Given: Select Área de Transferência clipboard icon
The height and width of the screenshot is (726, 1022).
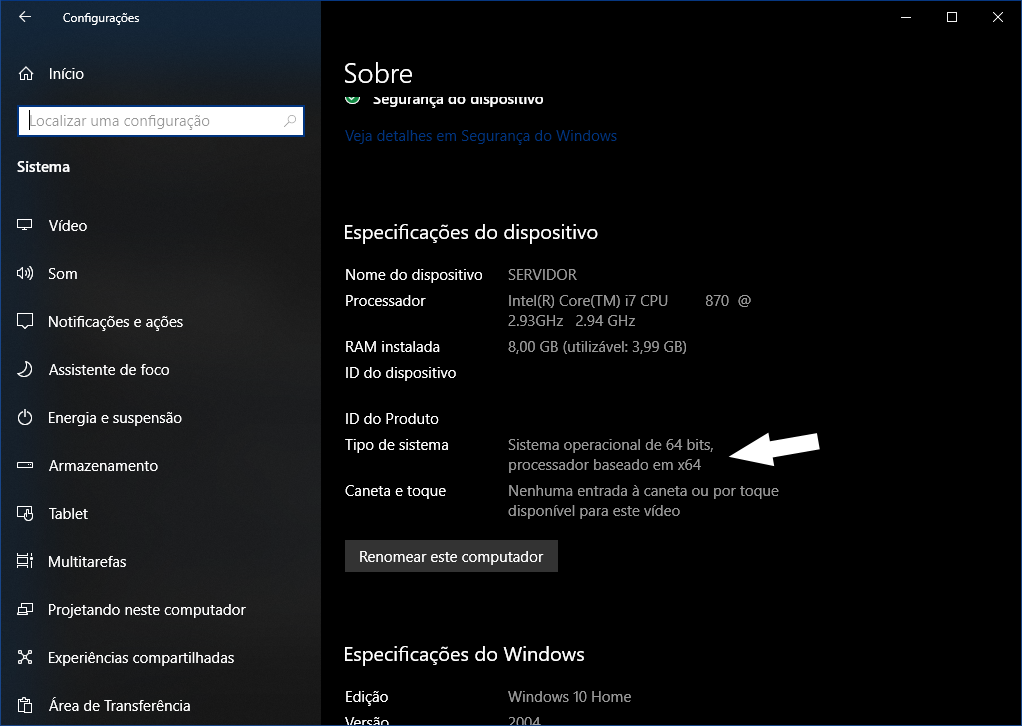Looking at the screenshot, I should tap(25, 705).
